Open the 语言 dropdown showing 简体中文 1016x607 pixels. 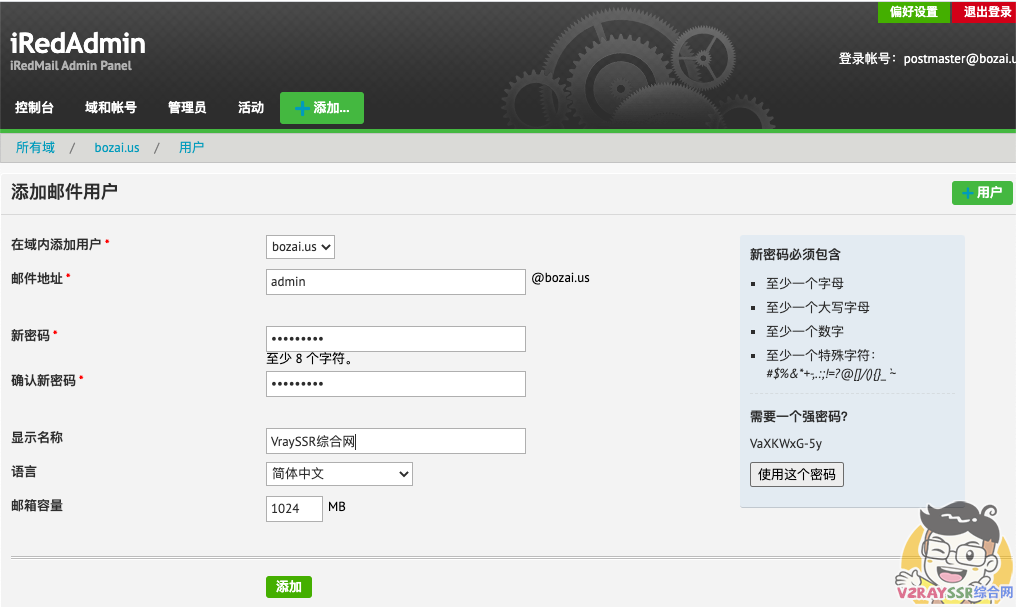click(x=339, y=474)
